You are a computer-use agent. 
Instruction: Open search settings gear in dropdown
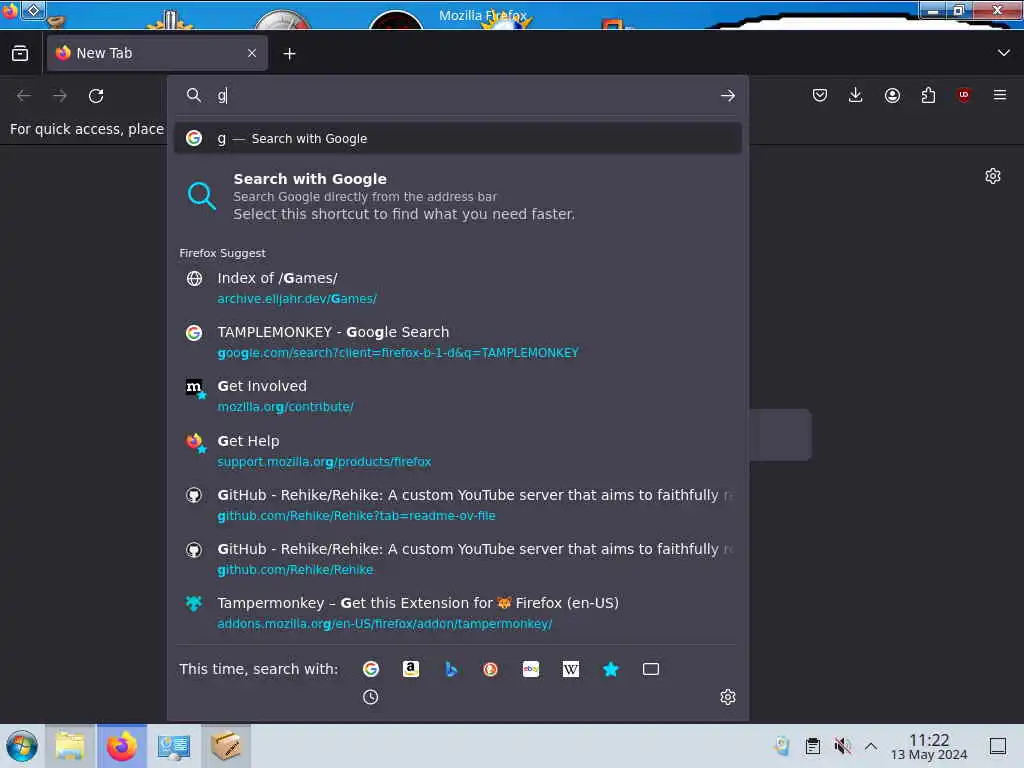(x=728, y=697)
